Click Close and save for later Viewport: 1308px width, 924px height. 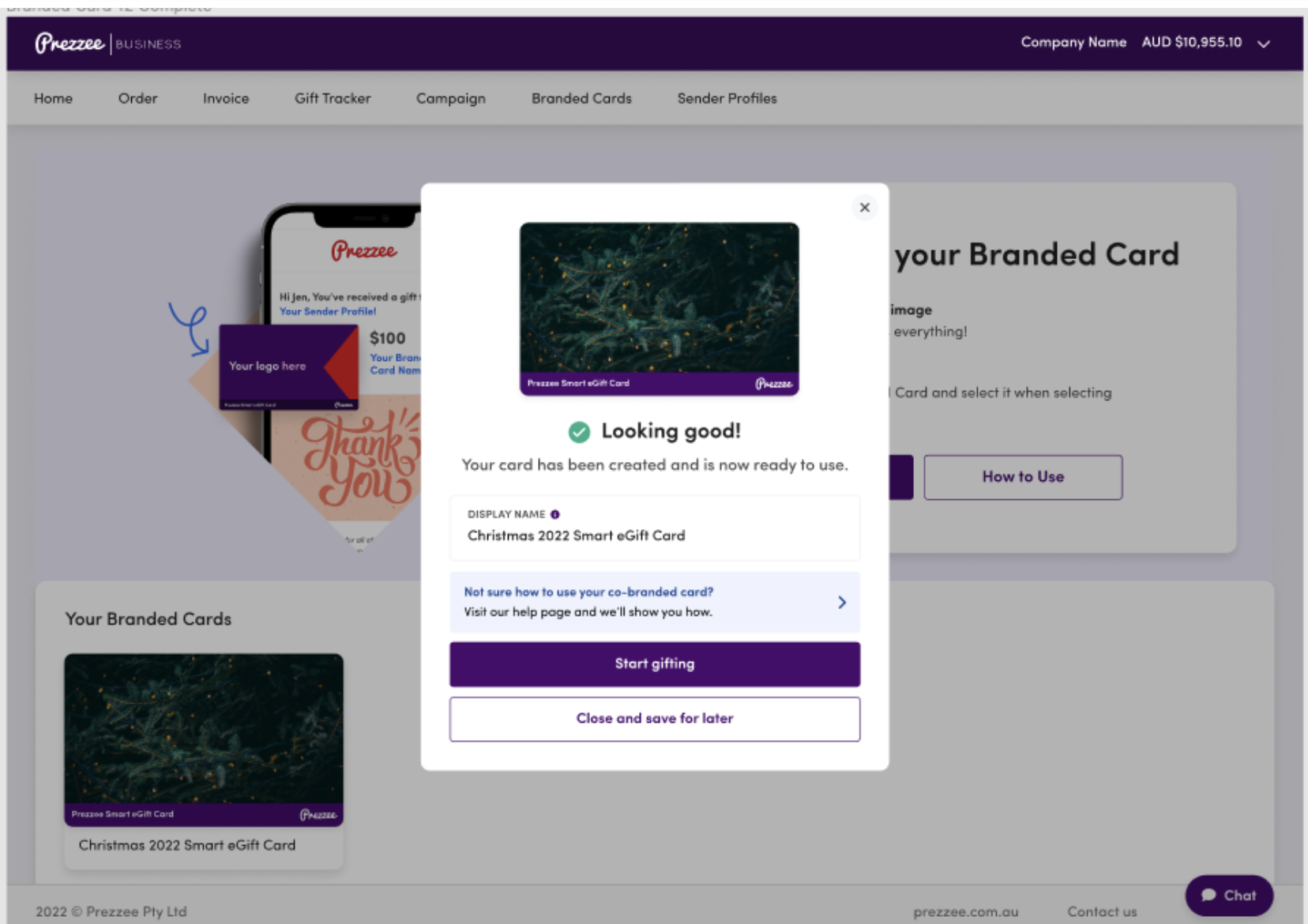point(655,719)
